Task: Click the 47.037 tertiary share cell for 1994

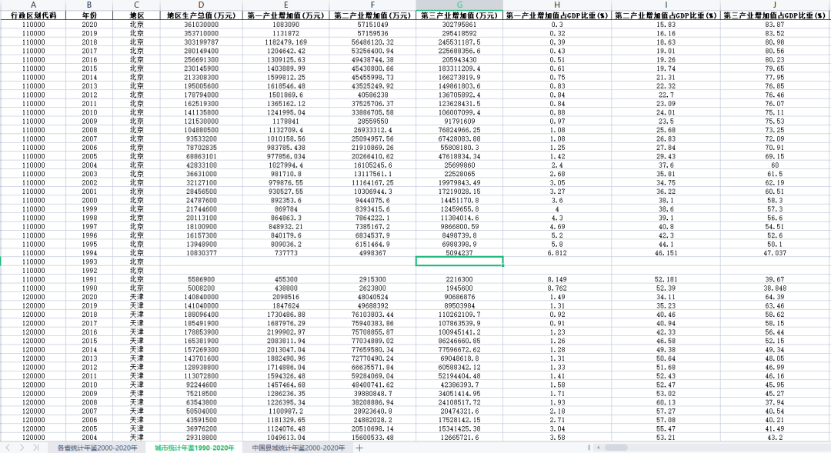Action: point(775,253)
